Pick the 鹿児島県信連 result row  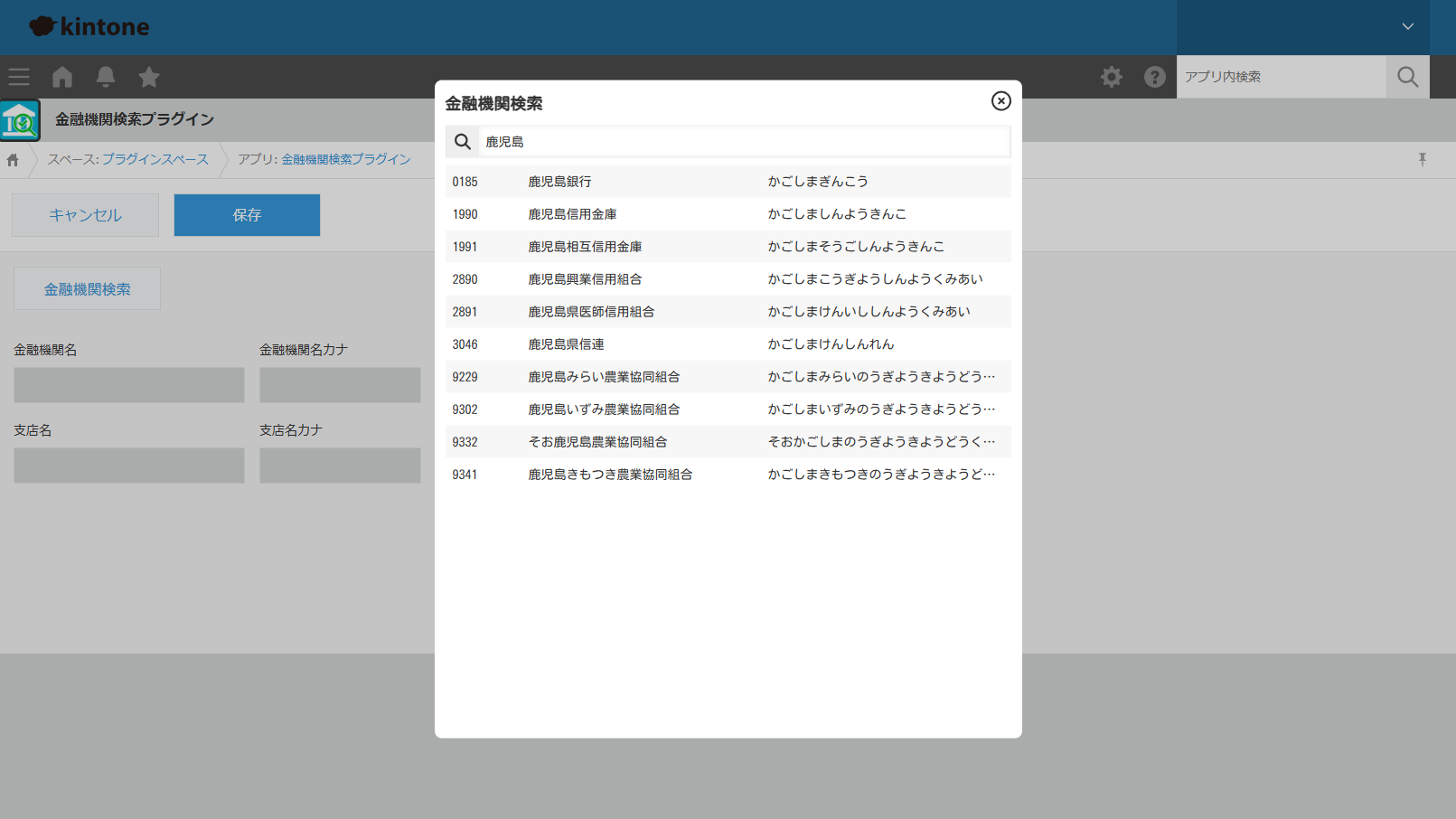tap(728, 344)
